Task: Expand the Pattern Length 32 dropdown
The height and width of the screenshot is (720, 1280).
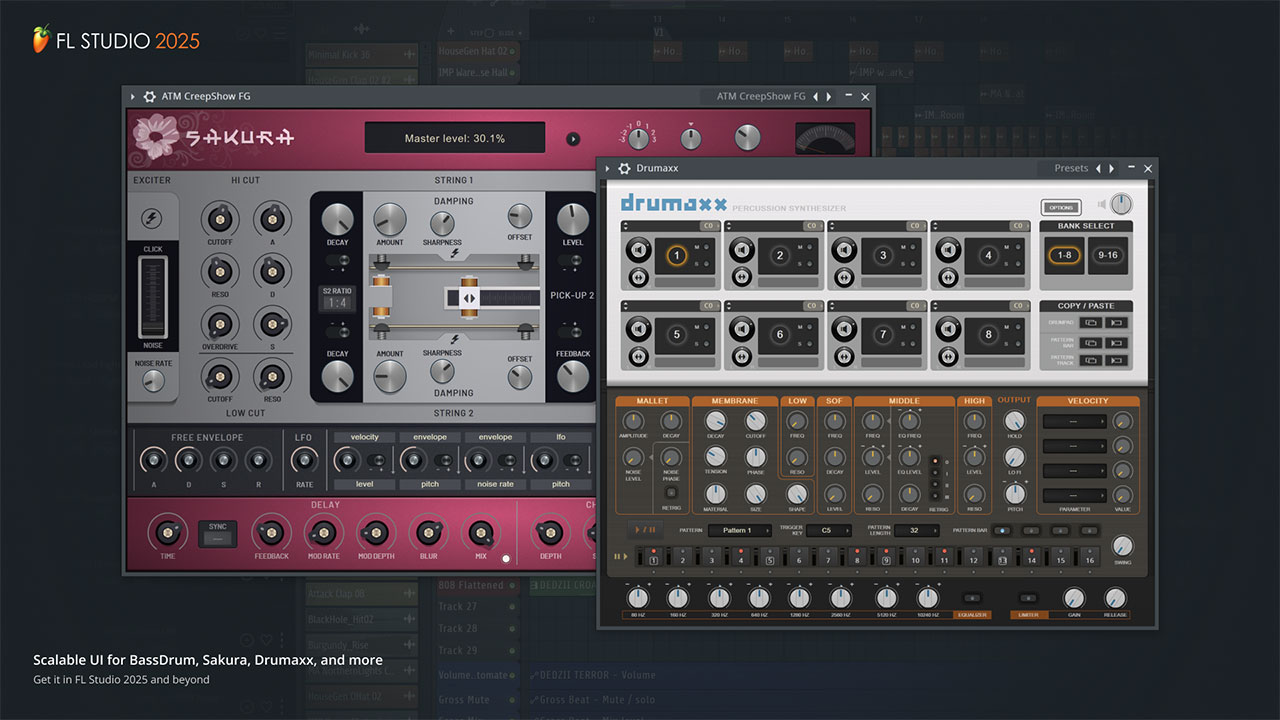Action: pyautogui.click(x=915, y=530)
